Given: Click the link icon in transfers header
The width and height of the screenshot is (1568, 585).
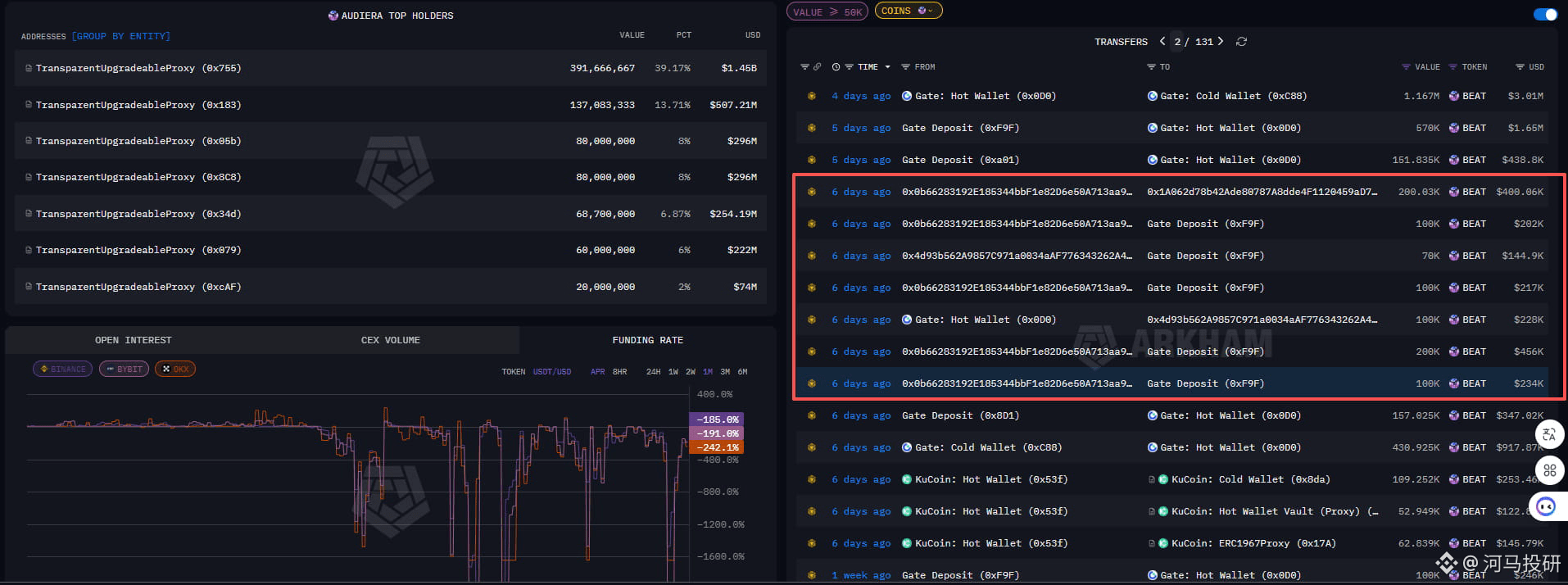Looking at the screenshot, I should click(817, 67).
